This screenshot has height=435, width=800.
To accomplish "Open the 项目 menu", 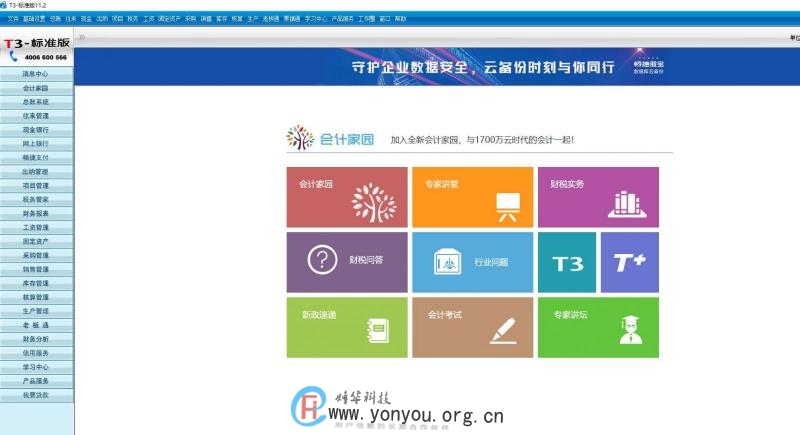I will 117,19.
